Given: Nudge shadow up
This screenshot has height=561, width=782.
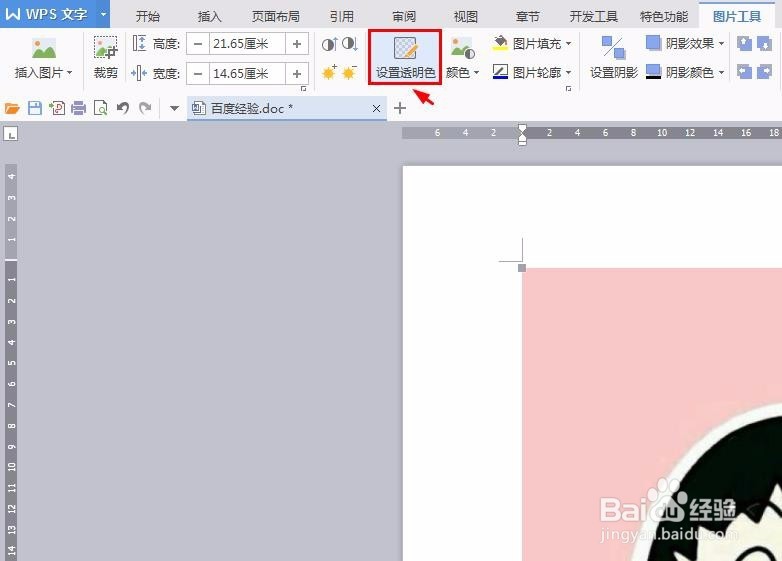Looking at the screenshot, I should click(745, 44).
